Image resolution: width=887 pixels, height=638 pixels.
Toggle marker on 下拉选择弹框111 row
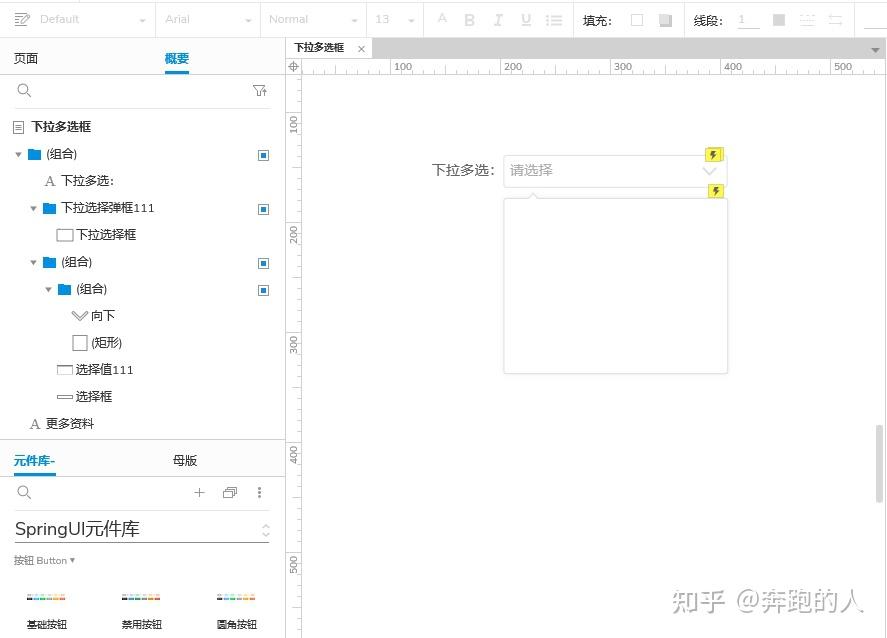263,209
